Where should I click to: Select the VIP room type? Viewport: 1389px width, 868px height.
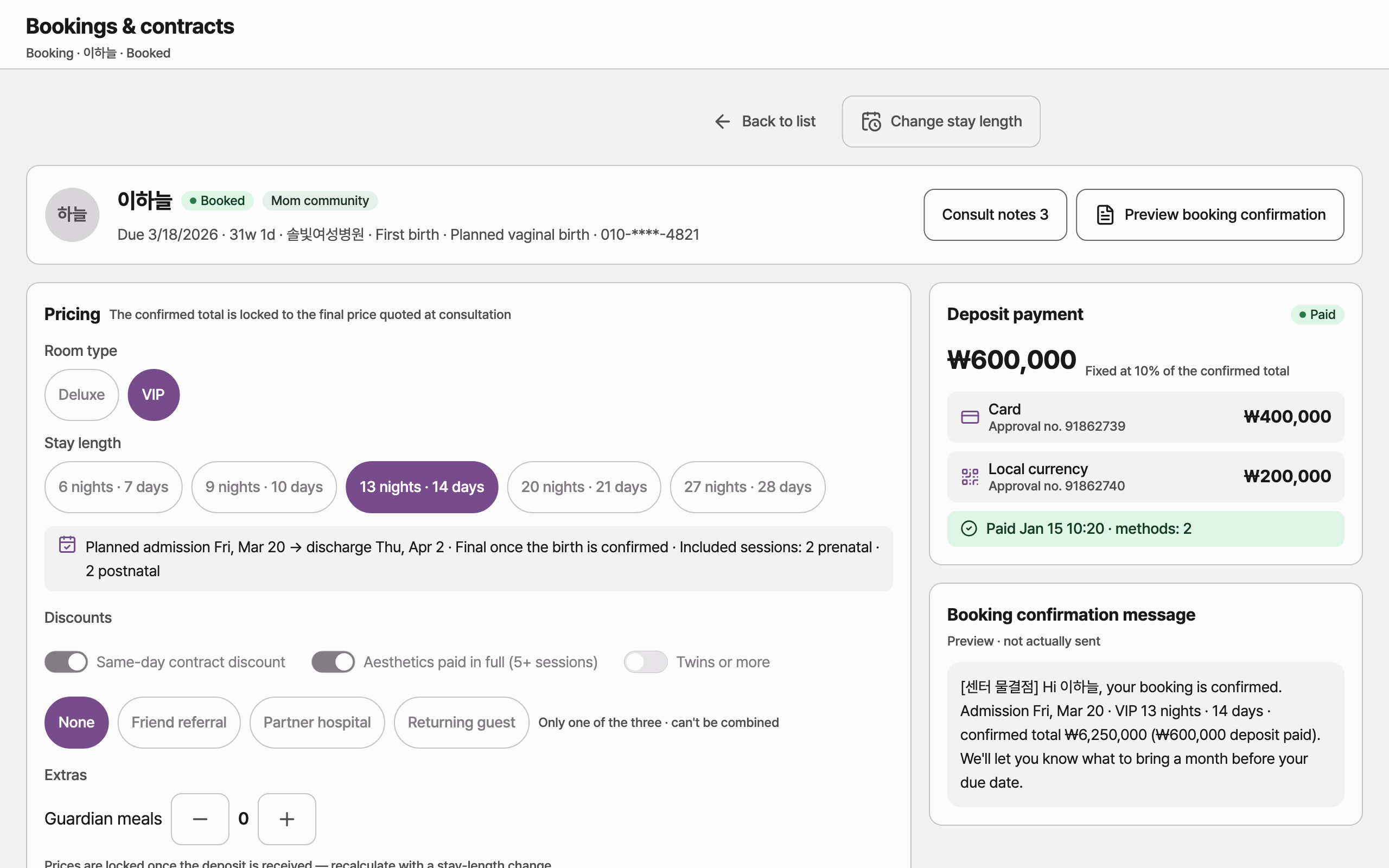click(x=153, y=395)
